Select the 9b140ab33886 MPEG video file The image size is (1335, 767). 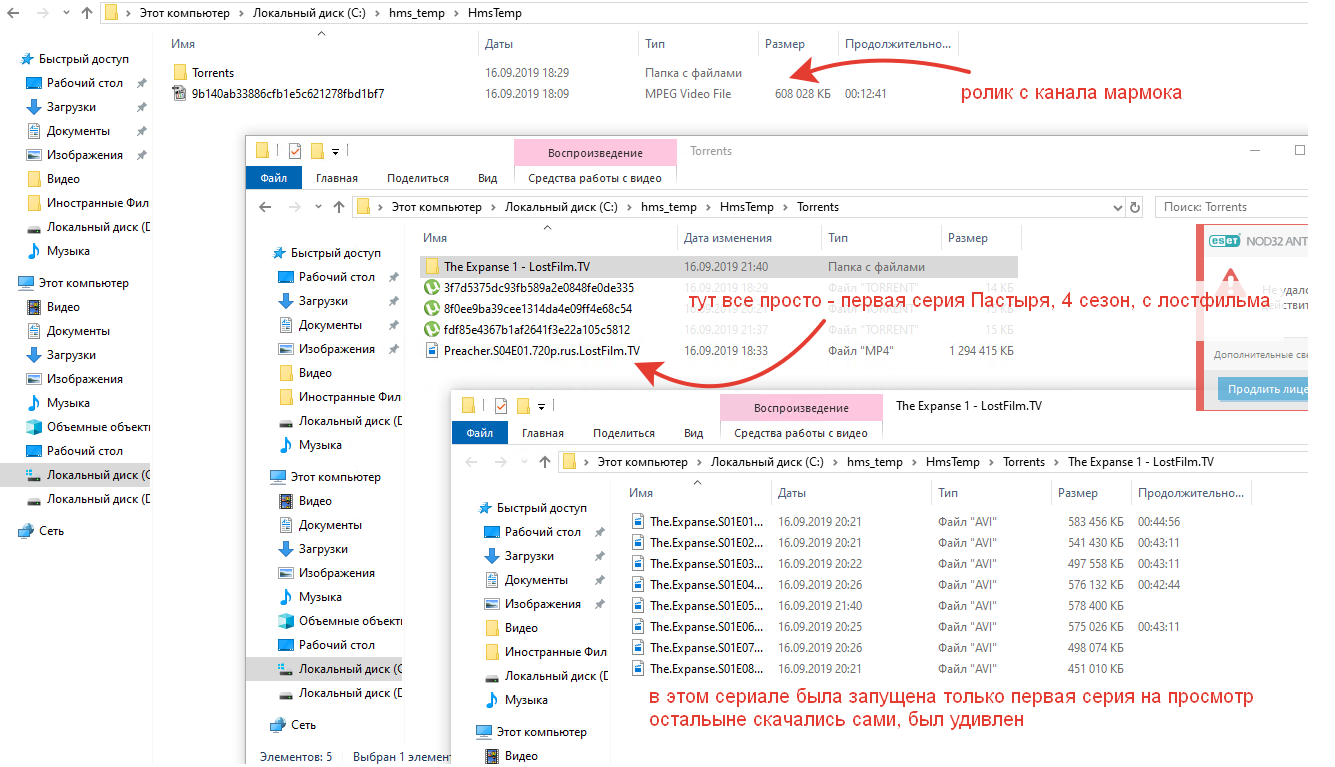(287, 94)
